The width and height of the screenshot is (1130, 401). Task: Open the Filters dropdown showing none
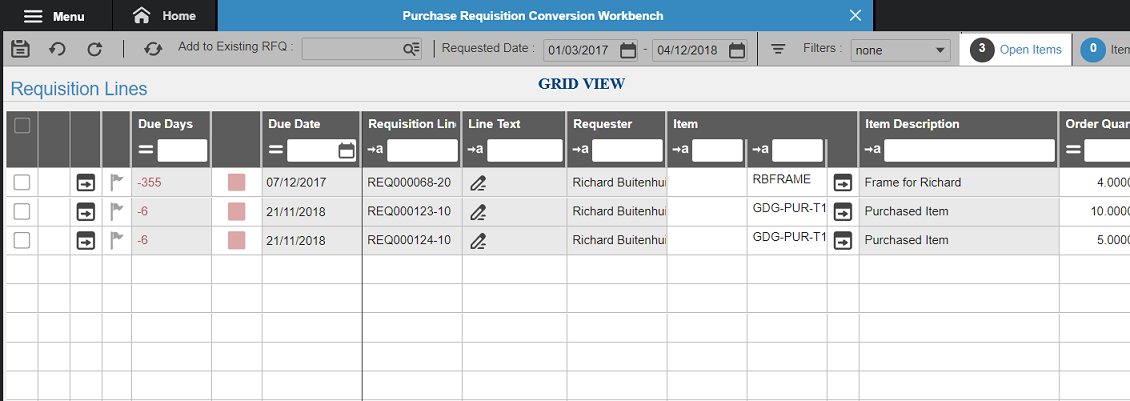click(900, 50)
